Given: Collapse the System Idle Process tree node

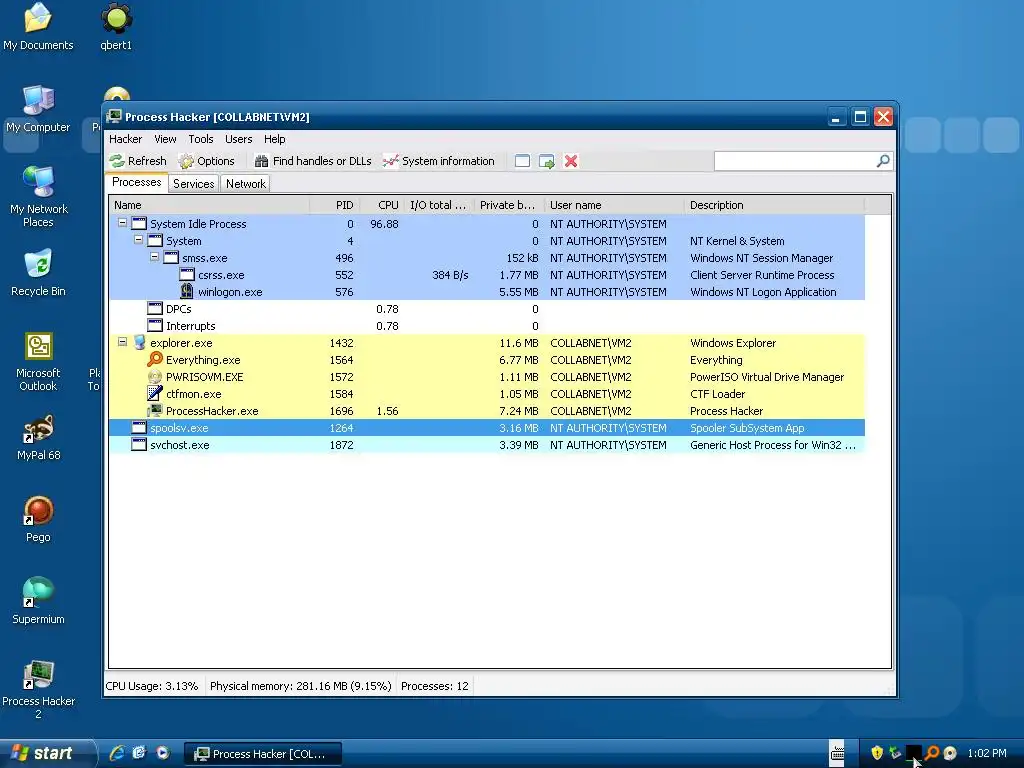Looking at the screenshot, I should (x=122, y=223).
